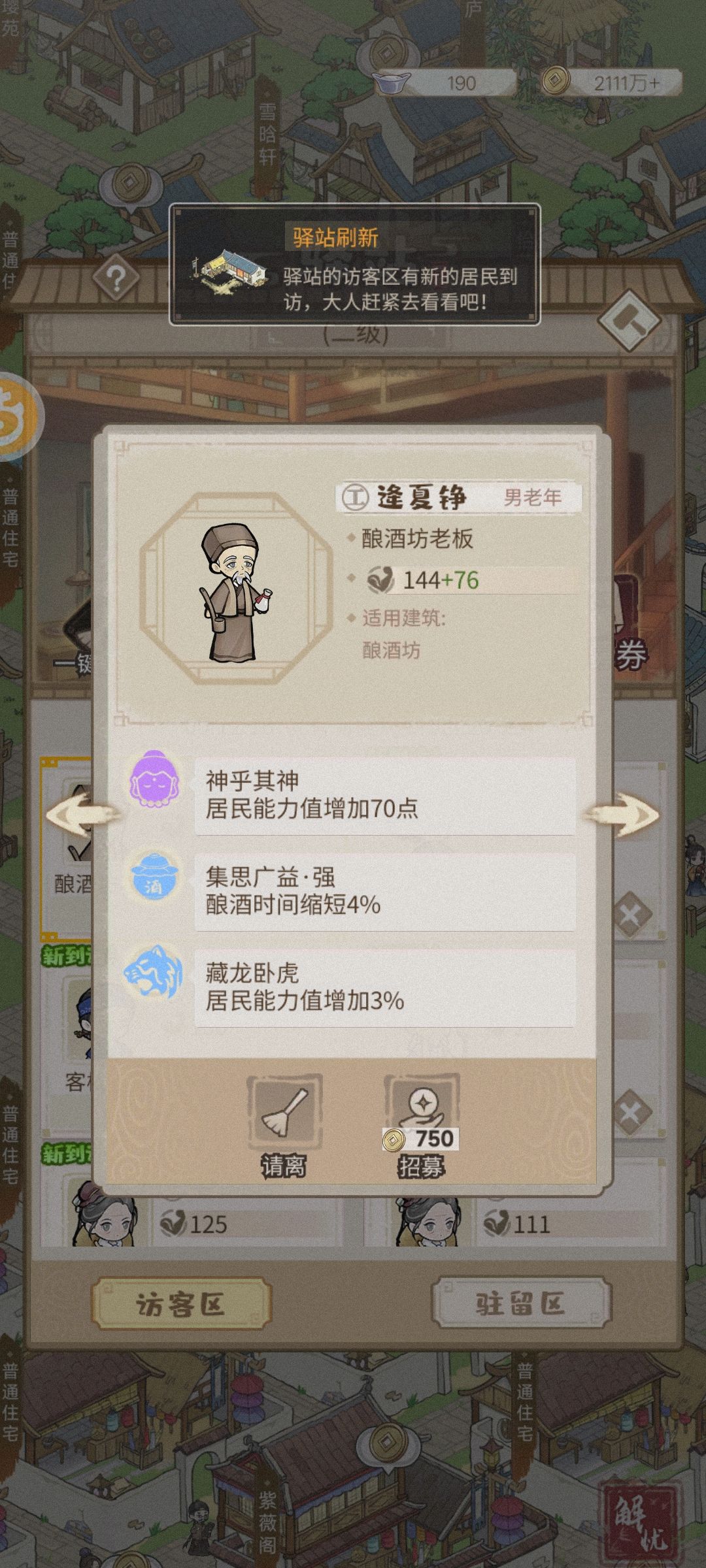Open the 驿站刷新 notification banner
The image size is (706, 1568).
355,265
